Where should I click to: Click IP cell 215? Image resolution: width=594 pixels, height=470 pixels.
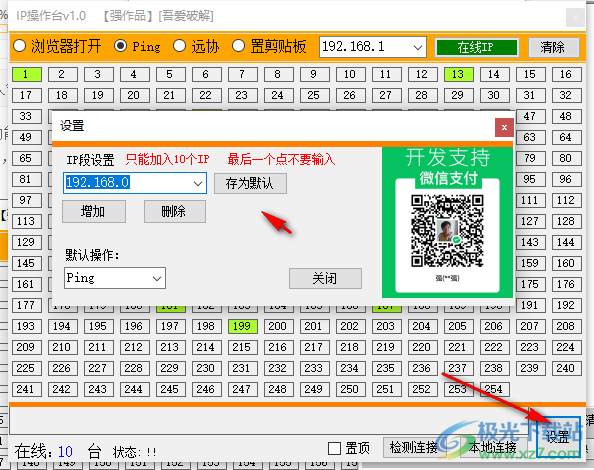pos(242,347)
